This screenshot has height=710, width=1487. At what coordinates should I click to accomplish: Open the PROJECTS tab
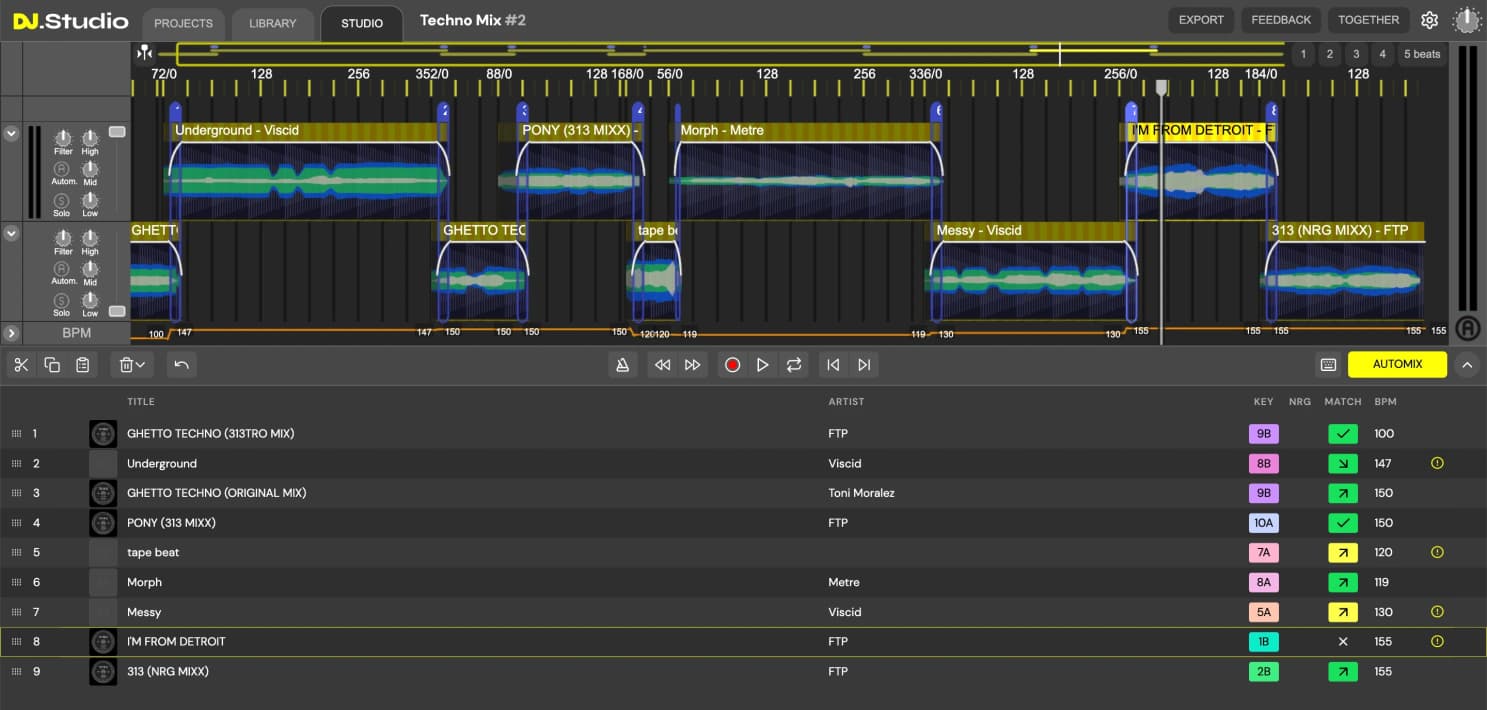183,23
